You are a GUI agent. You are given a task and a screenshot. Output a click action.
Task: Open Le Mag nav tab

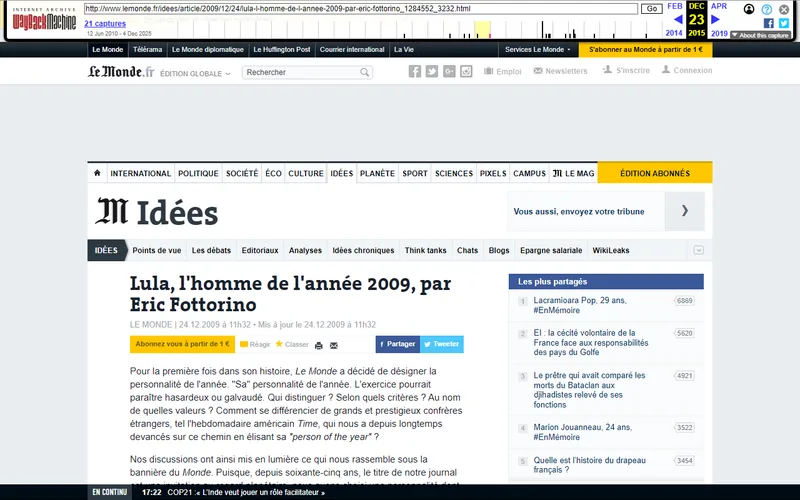click(573, 173)
